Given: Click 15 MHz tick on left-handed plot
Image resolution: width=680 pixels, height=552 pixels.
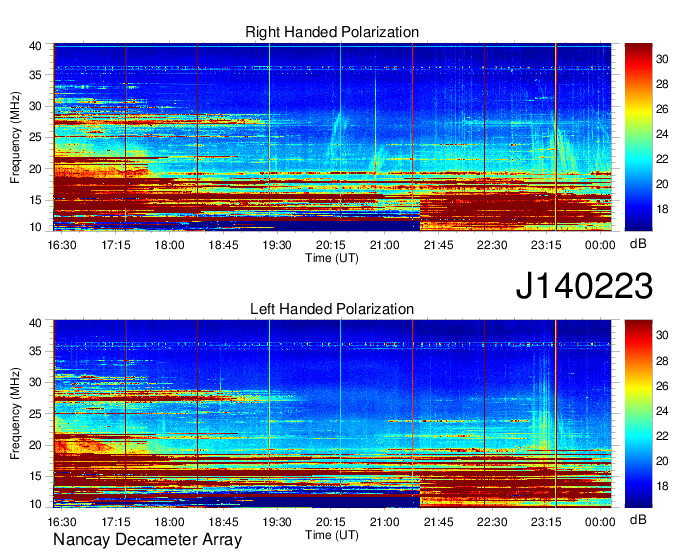Looking at the screenshot, I should pos(35,477).
